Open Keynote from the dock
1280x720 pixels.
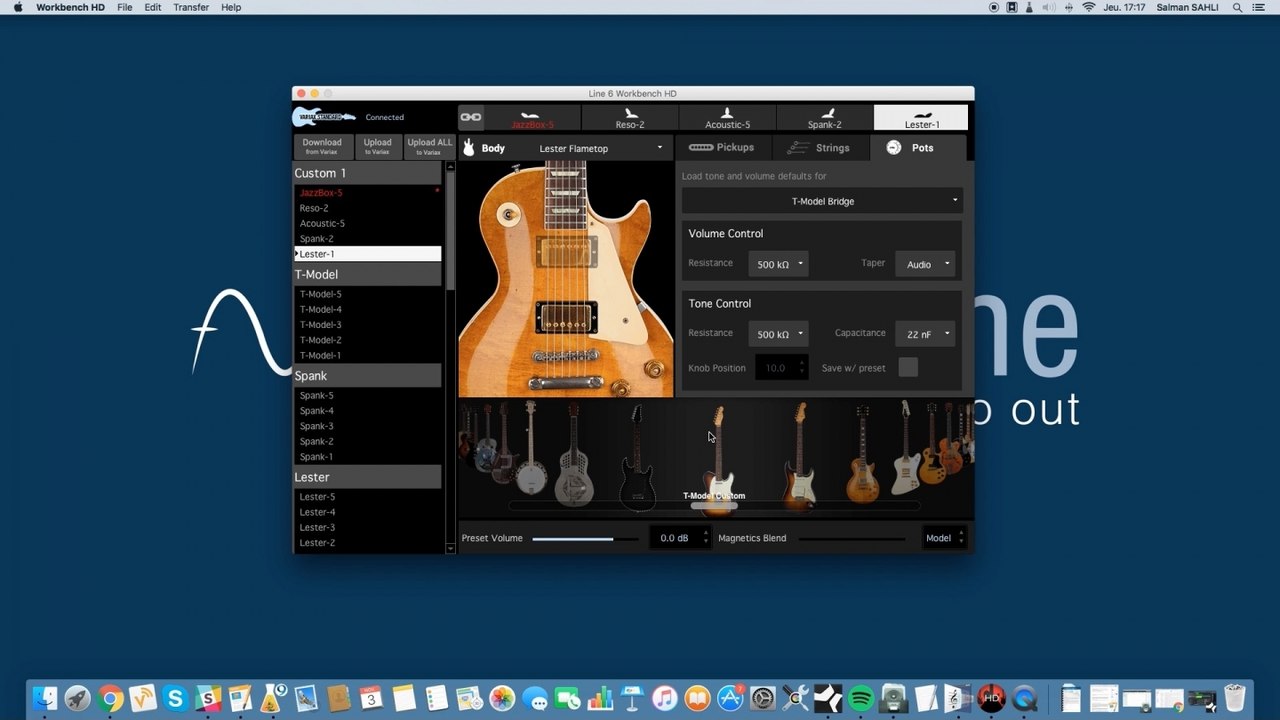tap(632, 698)
